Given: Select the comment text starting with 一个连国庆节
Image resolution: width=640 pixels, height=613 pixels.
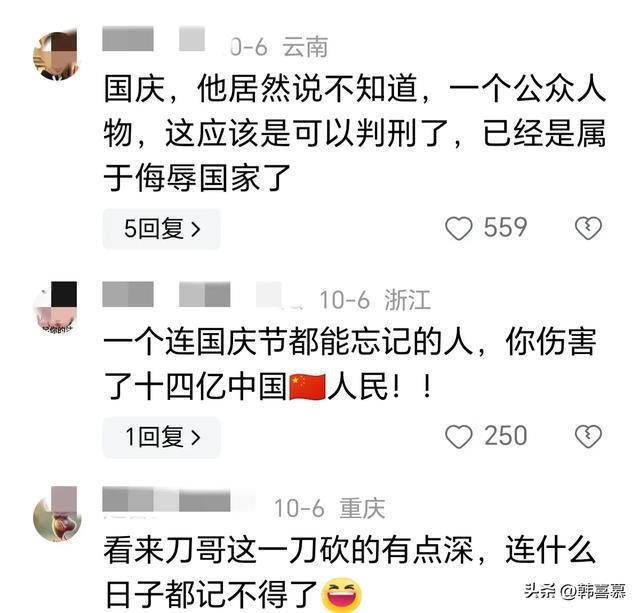Looking at the screenshot, I should pyautogui.click(x=350, y=364).
